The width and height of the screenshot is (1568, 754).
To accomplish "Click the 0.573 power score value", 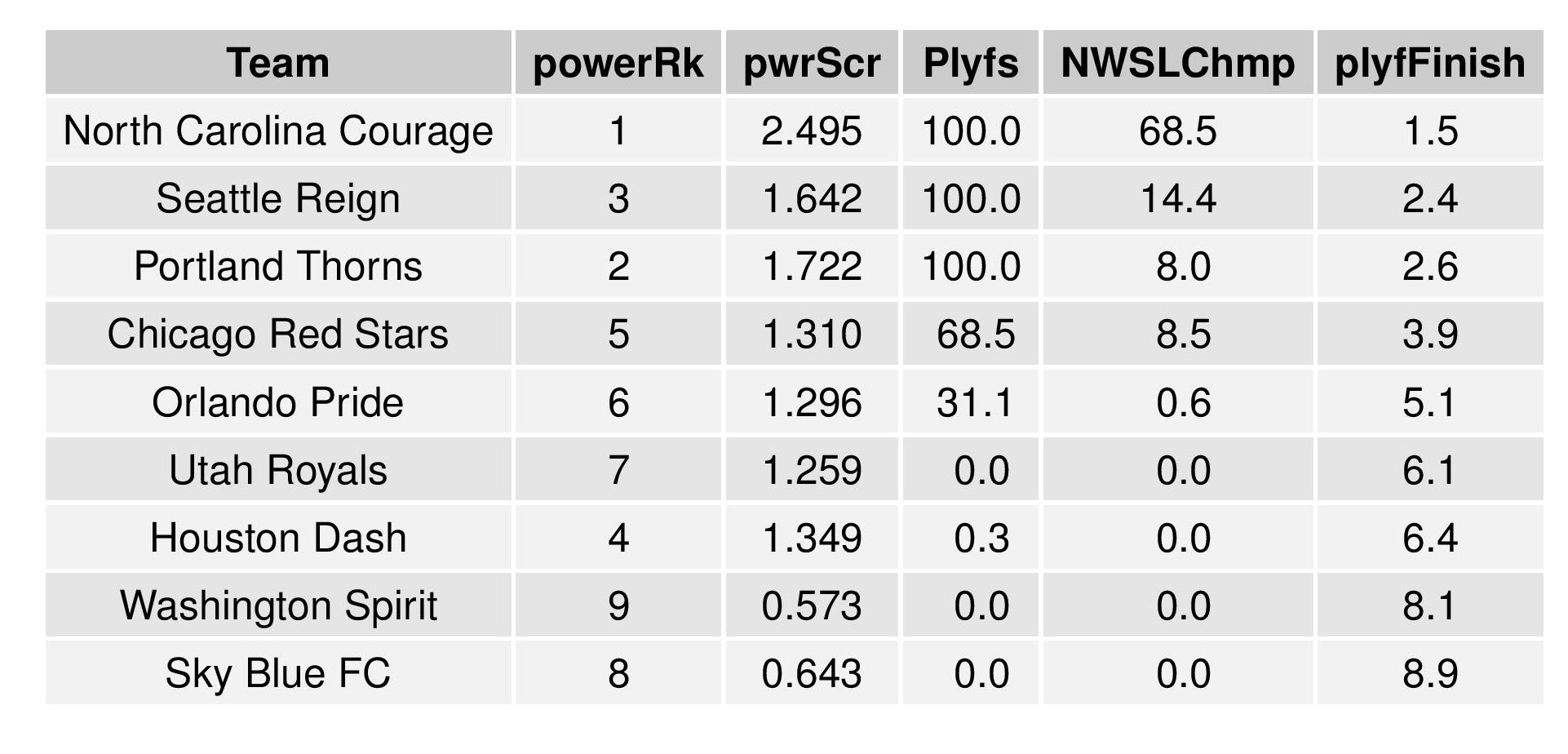I will tap(812, 605).
